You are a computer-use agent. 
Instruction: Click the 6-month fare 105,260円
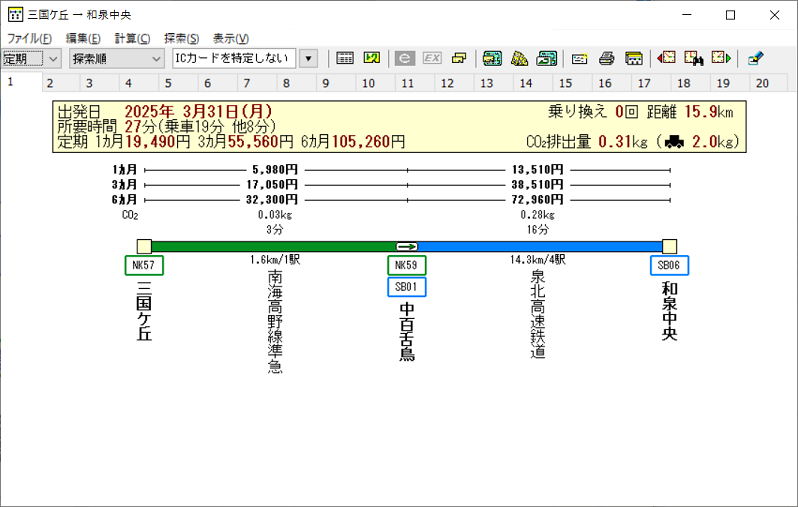pyautogui.click(x=368, y=142)
